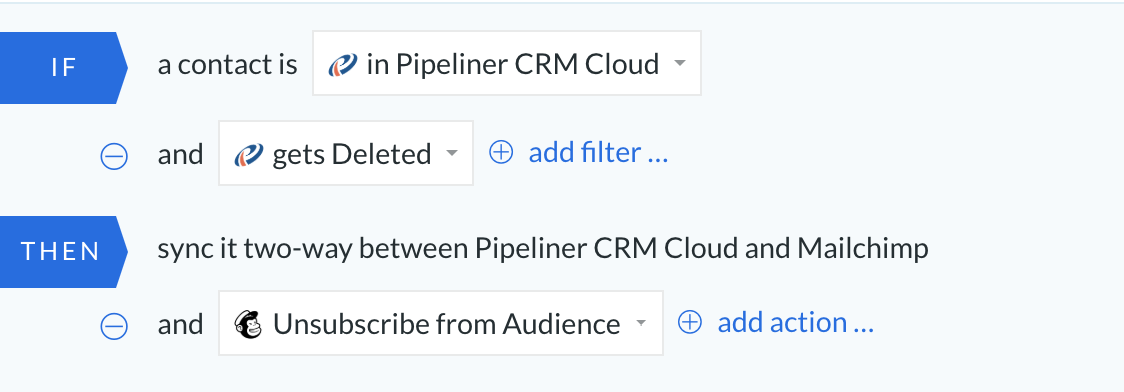The width and height of the screenshot is (1124, 392).
Task: Click 'and' before Unsubscribe from Audience
Action: pyautogui.click(x=180, y=324)
